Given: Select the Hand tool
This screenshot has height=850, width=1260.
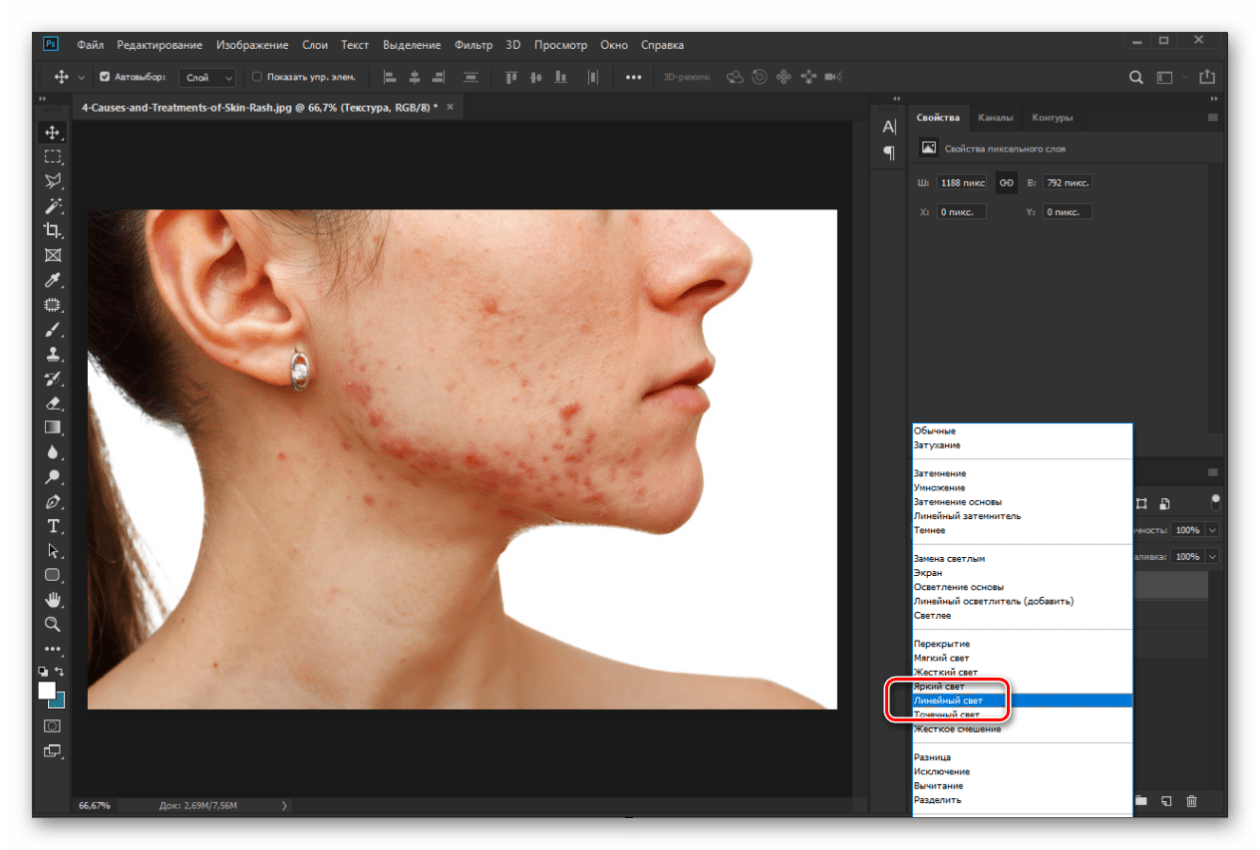Looking at the screenshot, I should [53, 600].
